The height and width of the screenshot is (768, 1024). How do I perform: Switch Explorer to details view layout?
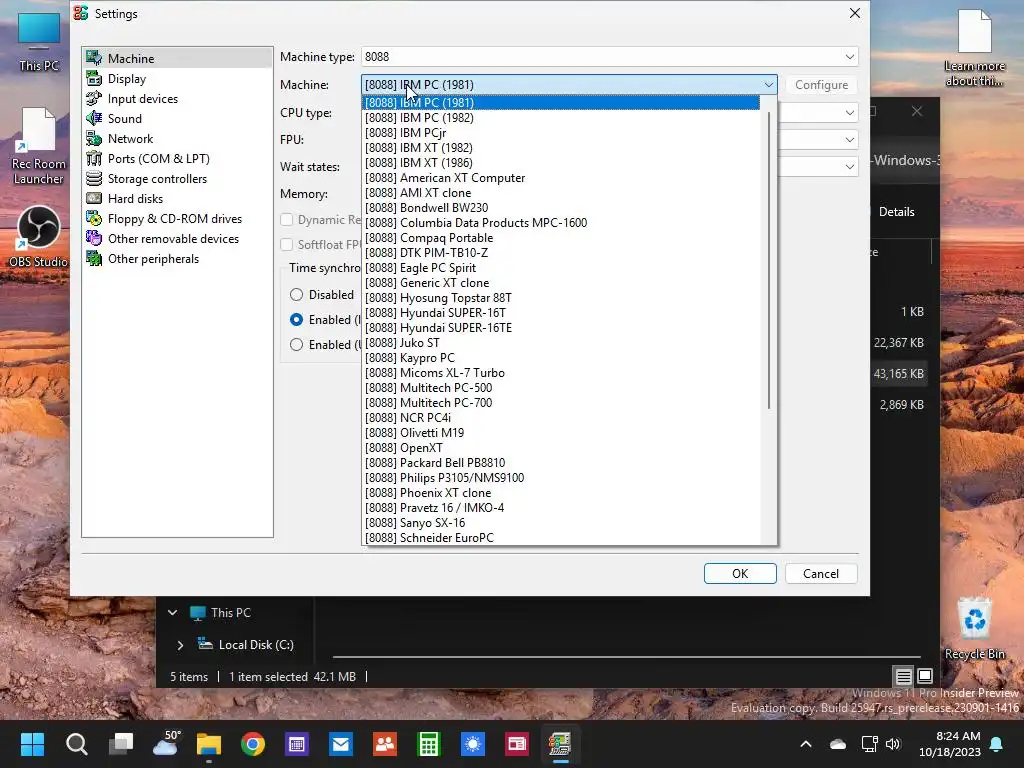point(903,676)
